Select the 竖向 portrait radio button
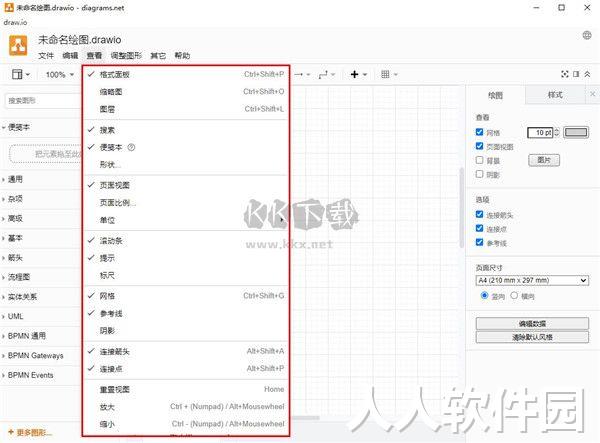Screen dimensions: 600x443 [484, 295]
